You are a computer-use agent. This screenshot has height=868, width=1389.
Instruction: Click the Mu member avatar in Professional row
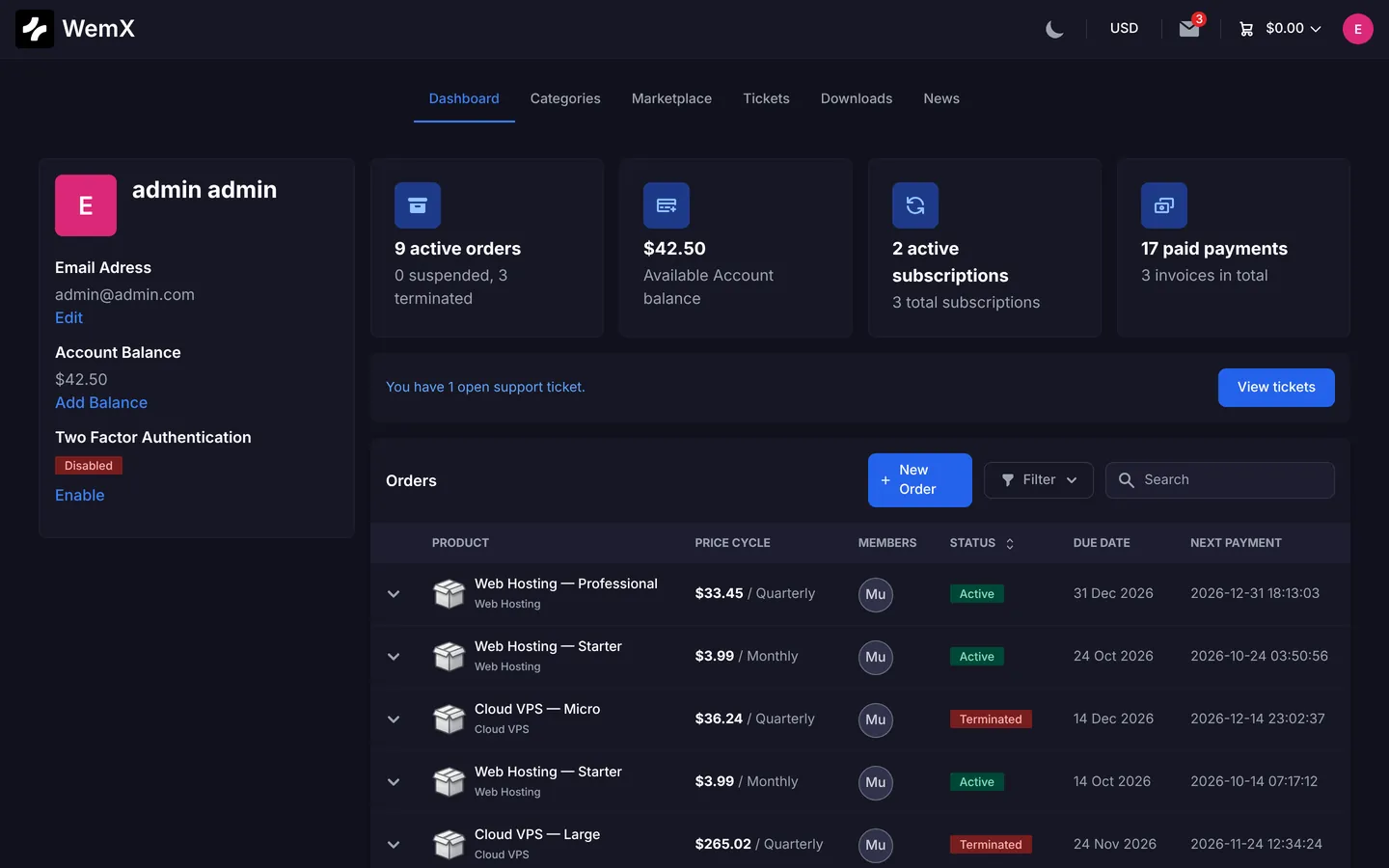pos(876,594)
